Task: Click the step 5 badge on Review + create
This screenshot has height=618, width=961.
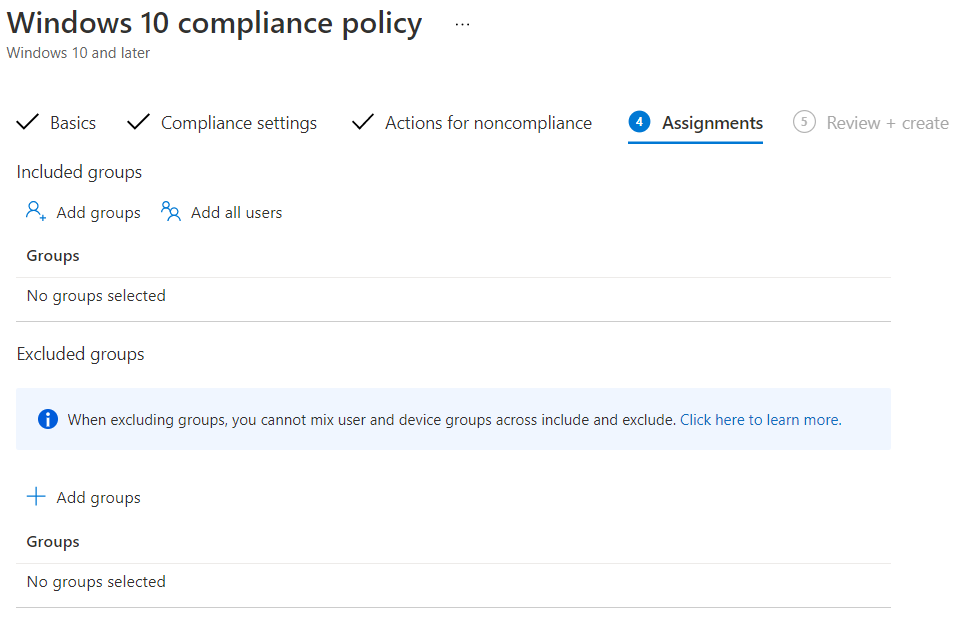Action: (804, 121)
